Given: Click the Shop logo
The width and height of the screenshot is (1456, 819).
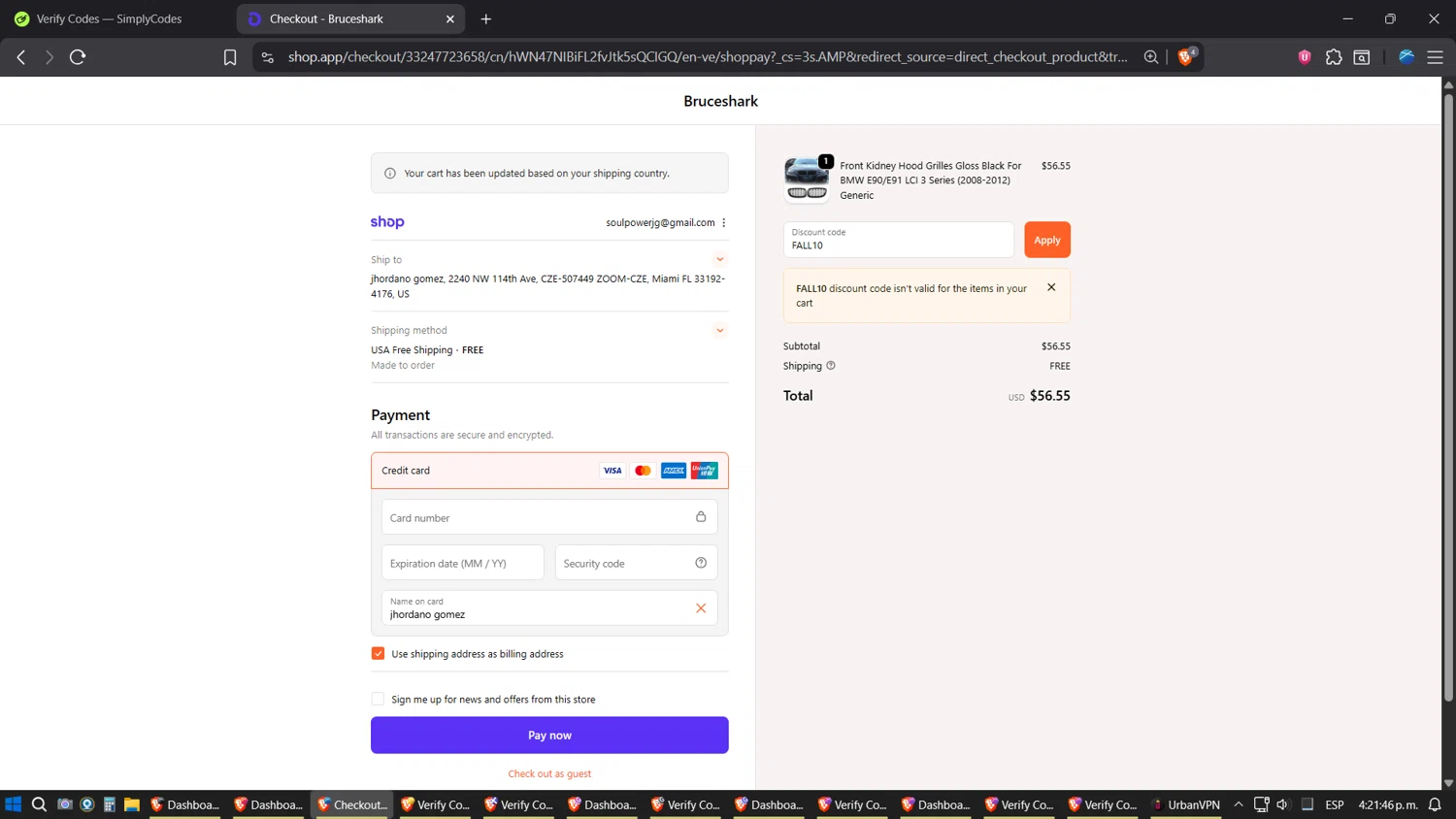Looking at the screenshot, I should pyautogui.click(x=387, y=222).
